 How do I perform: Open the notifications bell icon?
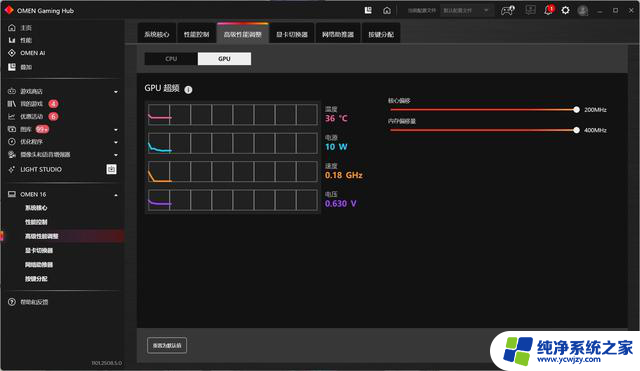coord(548,10)
